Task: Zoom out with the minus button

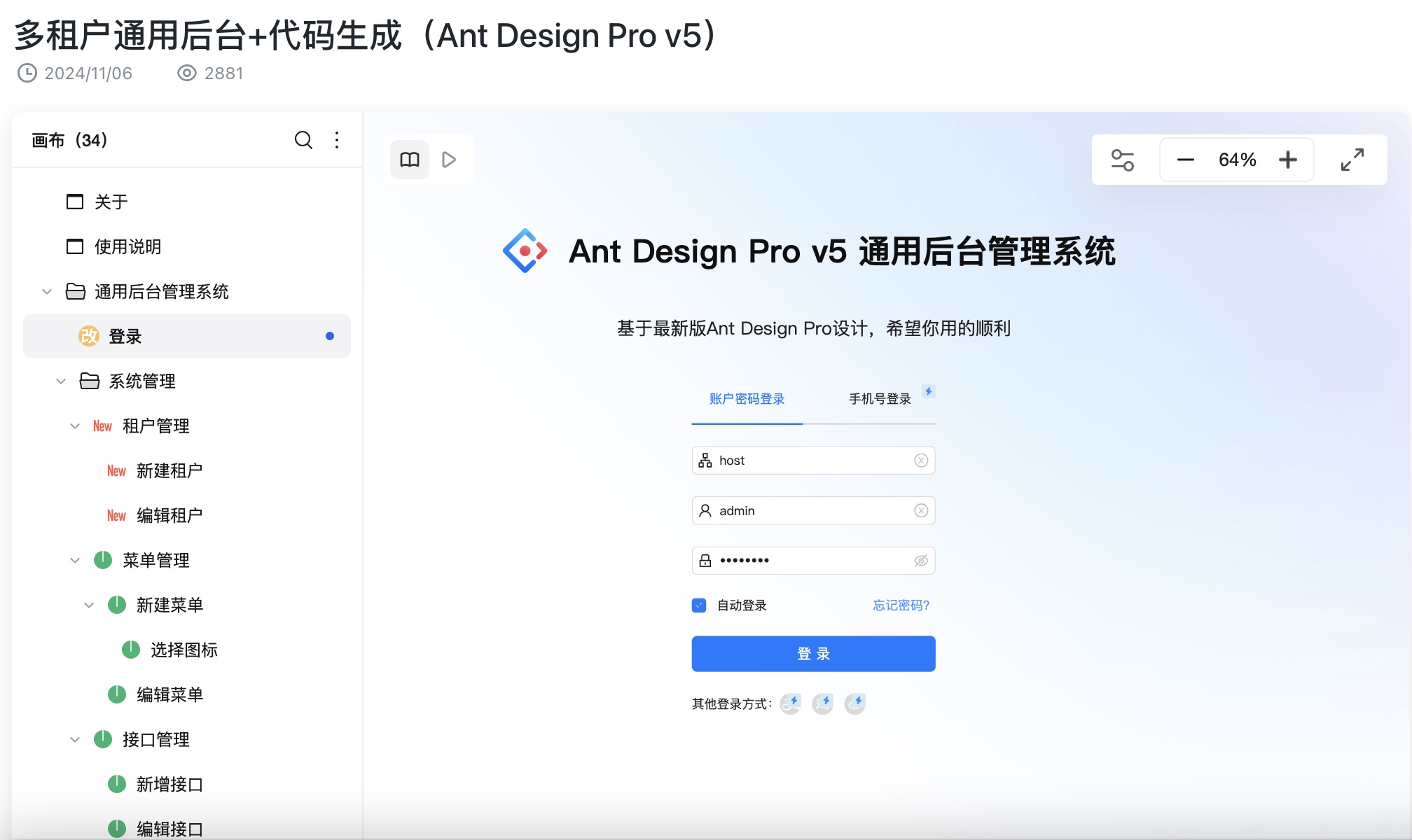Action: [1185, 160]
